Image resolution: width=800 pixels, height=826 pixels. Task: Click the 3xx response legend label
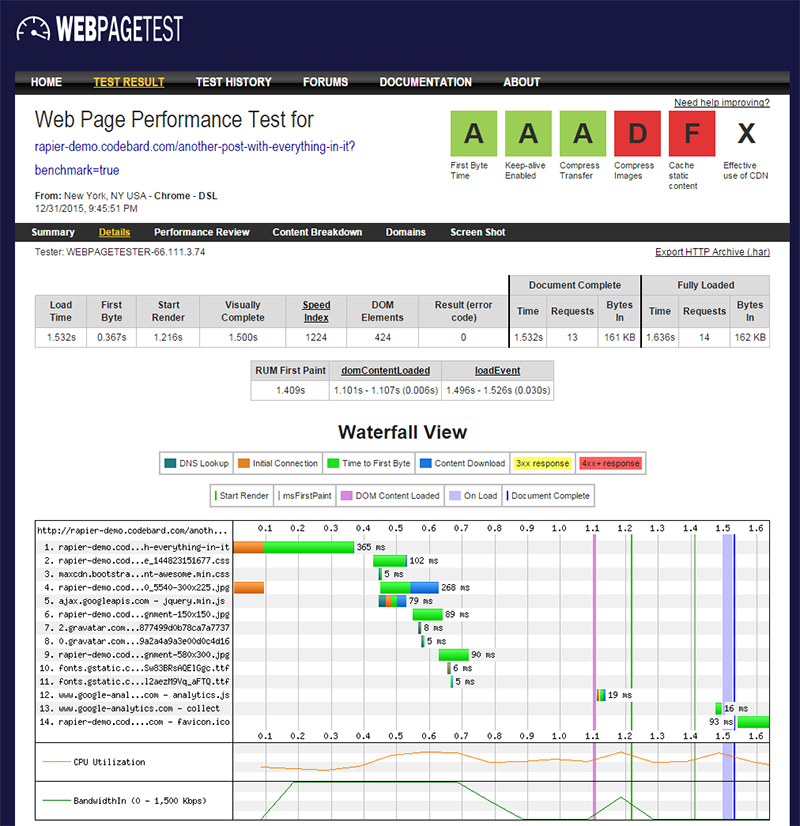[x=542, y=464]
